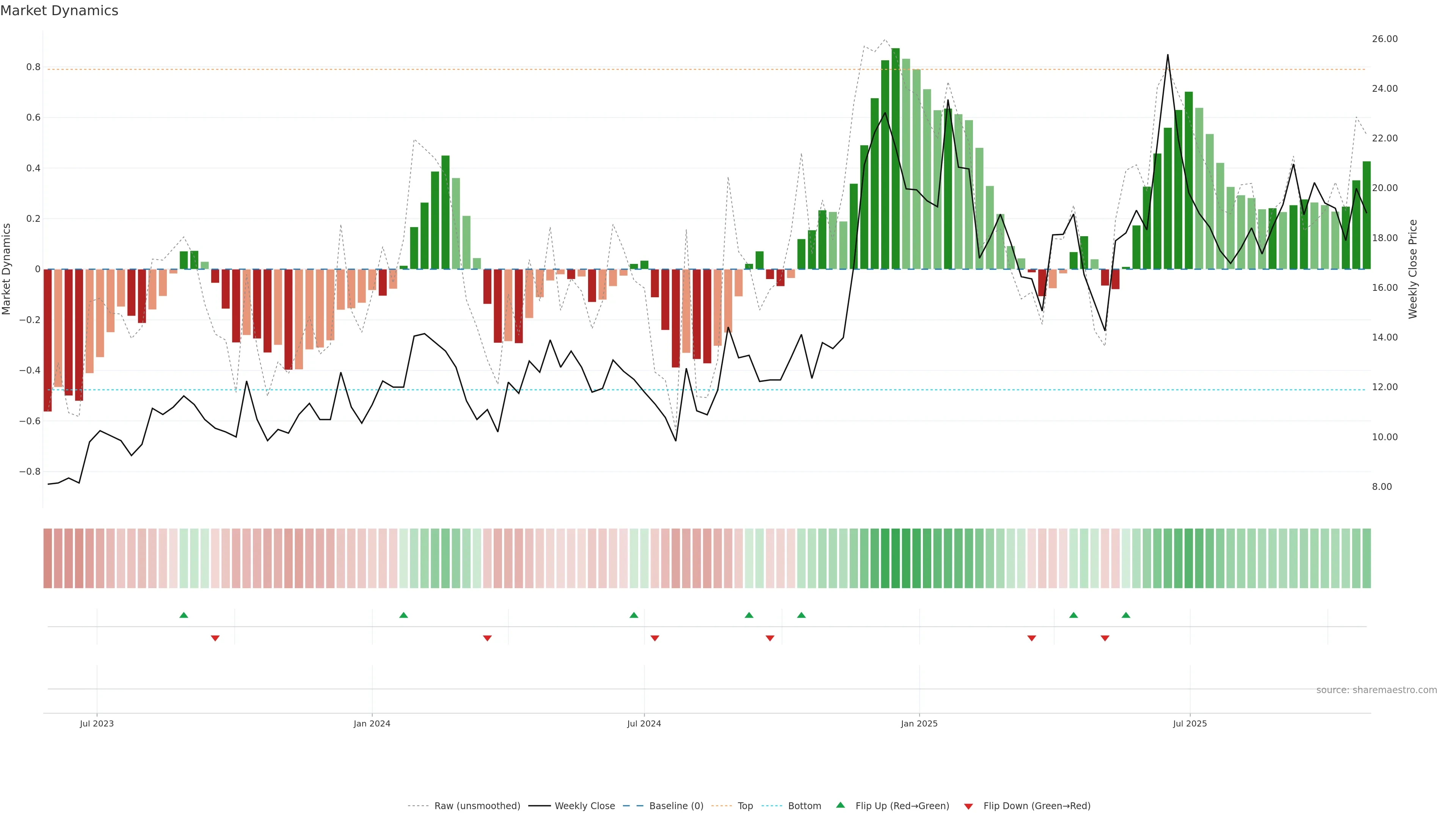
Task: Toggle Weekly Close legend entry
Action: click(584, 806)
